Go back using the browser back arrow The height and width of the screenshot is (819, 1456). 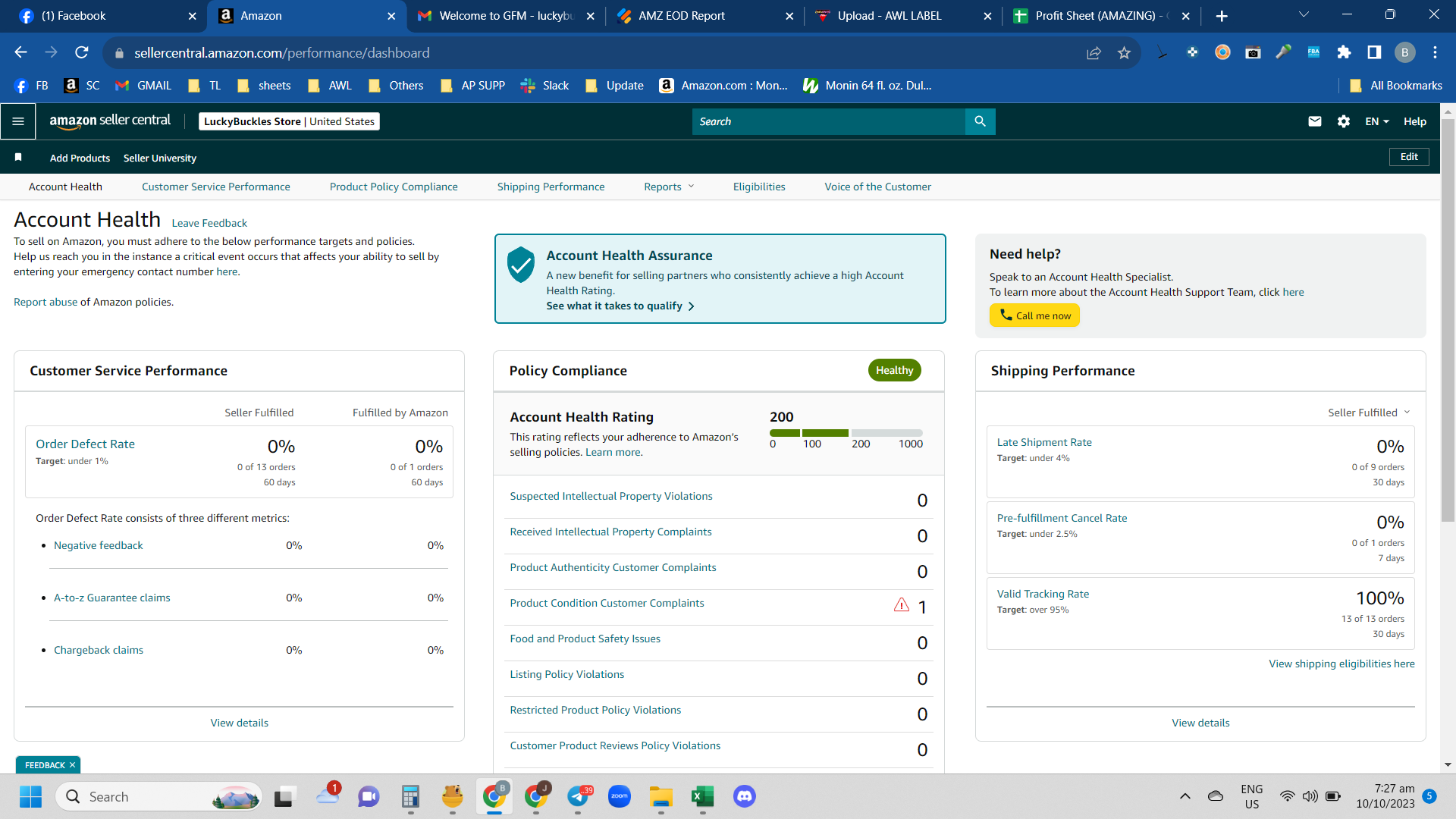tap(21, 52)
